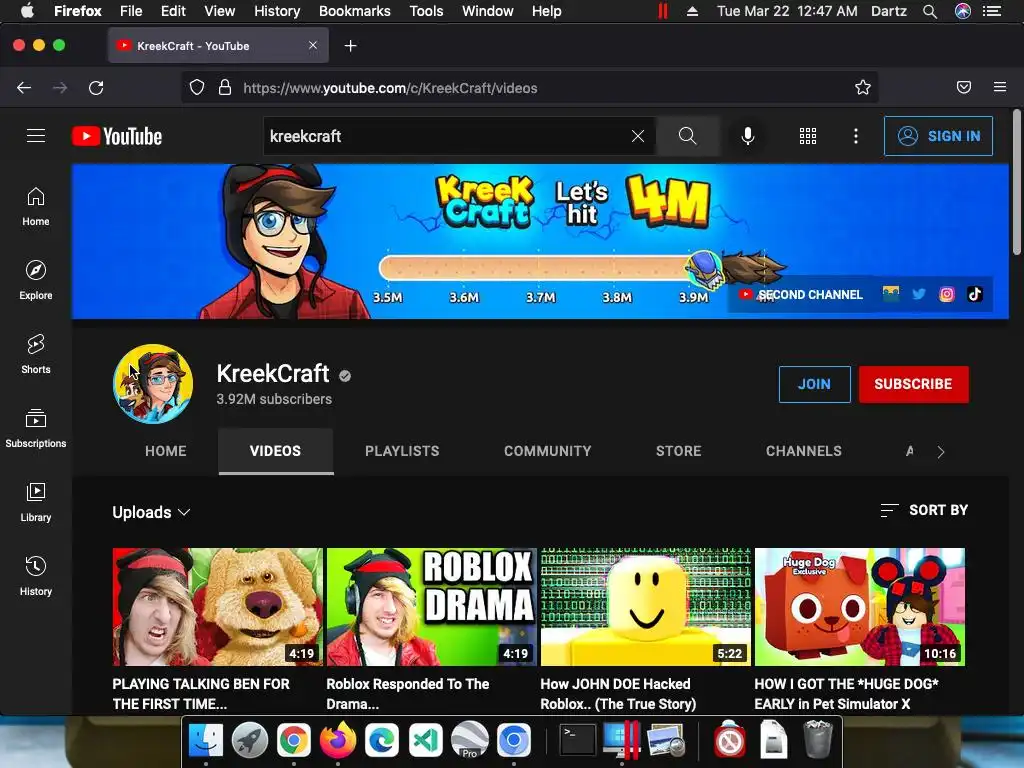Open the Sort By menu
This screenshot has height=768, width=1024.
(924, 510)
